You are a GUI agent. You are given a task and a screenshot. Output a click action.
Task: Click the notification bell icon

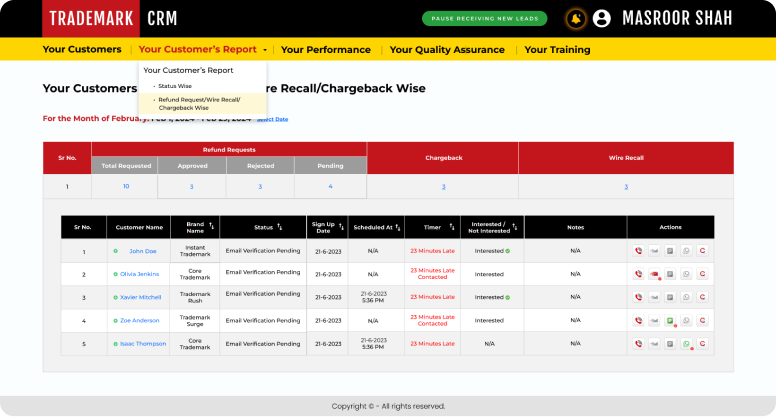pos(575,18)
